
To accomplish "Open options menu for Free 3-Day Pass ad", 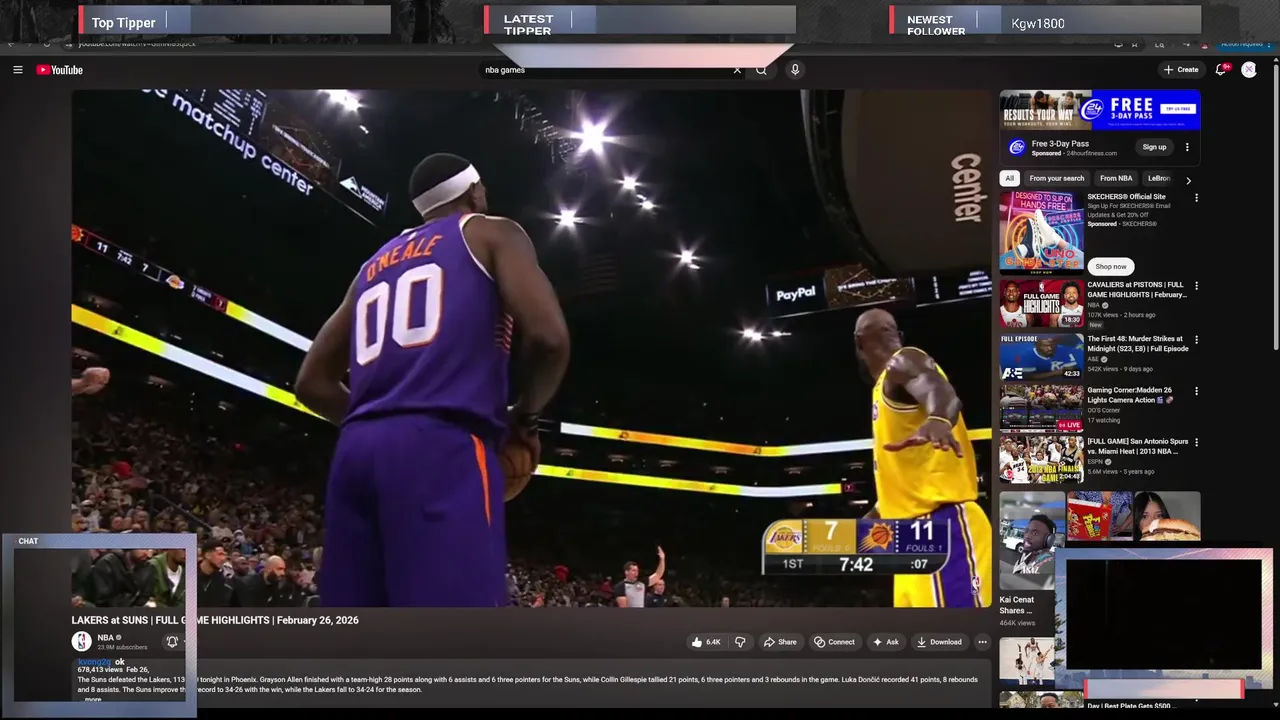I will point(1187,147).
